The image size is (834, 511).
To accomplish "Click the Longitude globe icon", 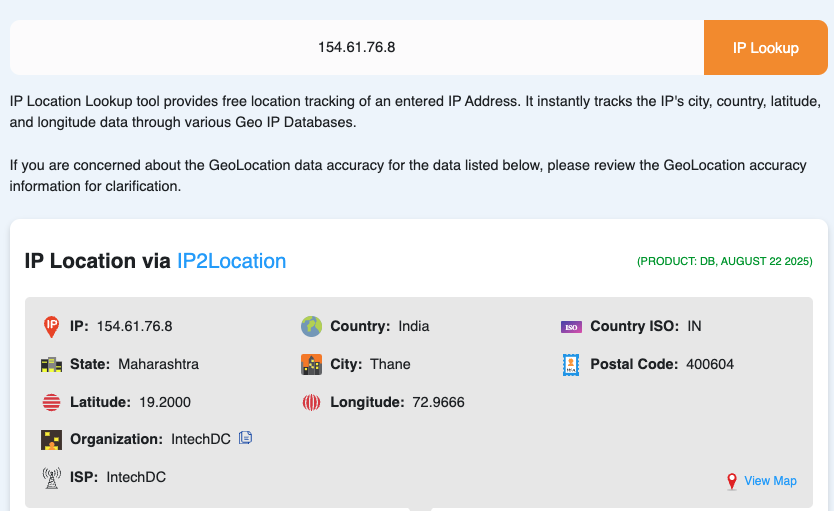I will pyautogui.click(x=311, y=403).
